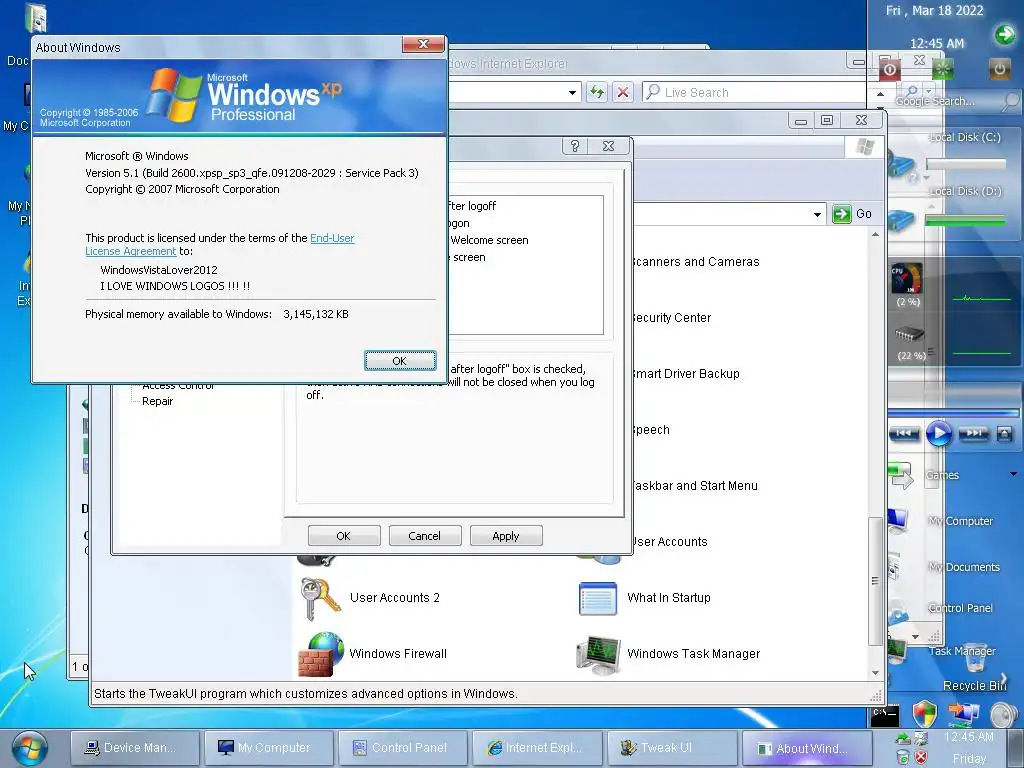The height and width of the screenshot is (768, 1024).
Task: Click the Go button in Control Panel
Action: pos(853,214)
